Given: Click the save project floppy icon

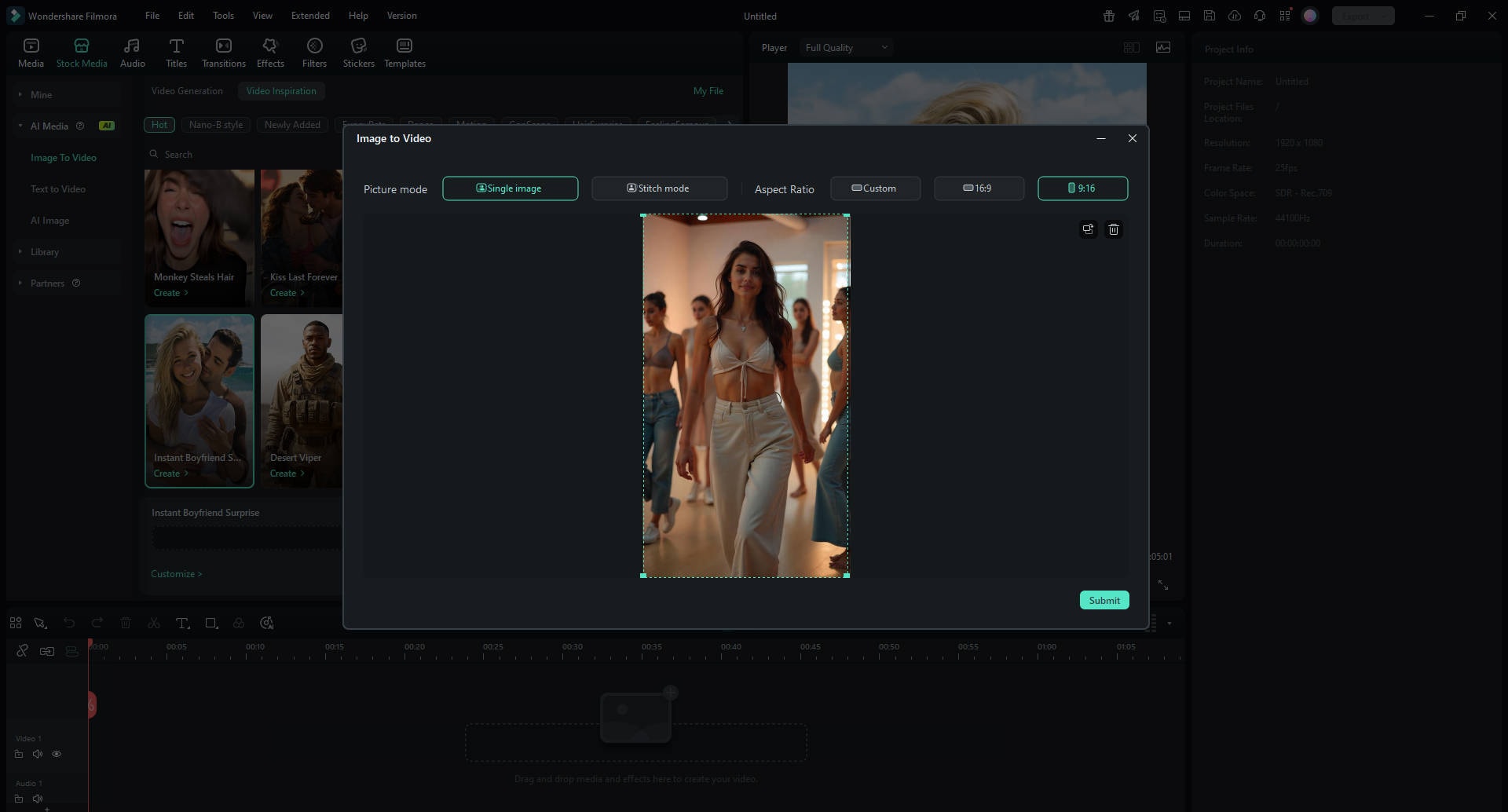Looking at the screenshot, I should click(x=1210, y=16).
